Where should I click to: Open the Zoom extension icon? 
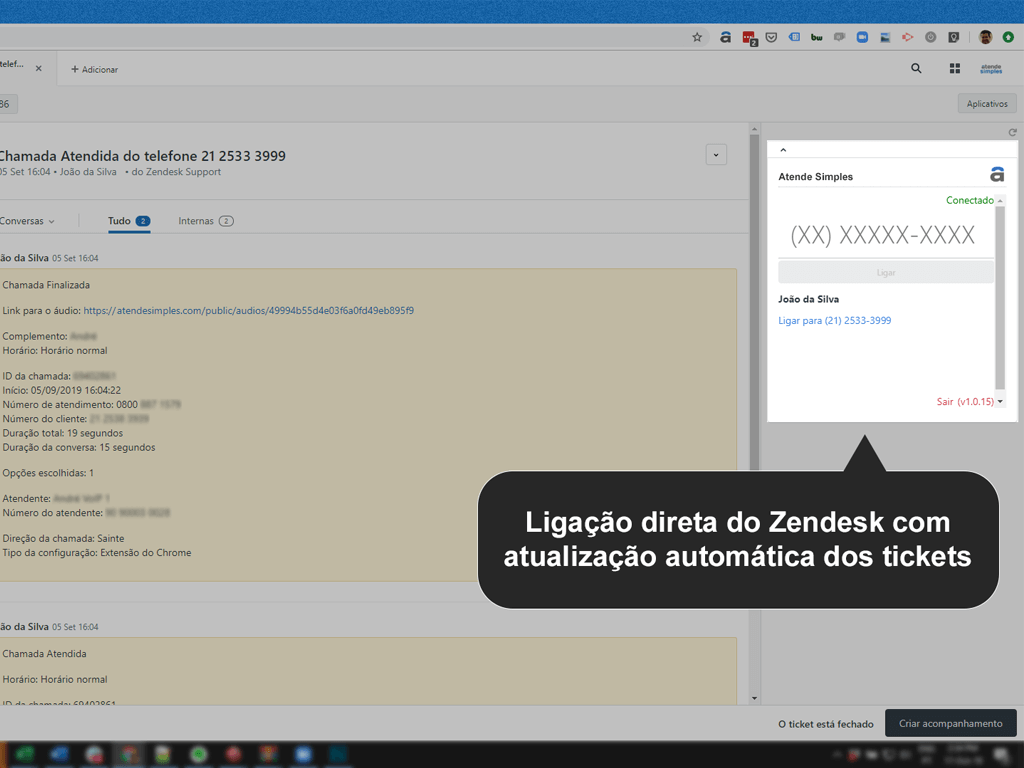point(862,37)
